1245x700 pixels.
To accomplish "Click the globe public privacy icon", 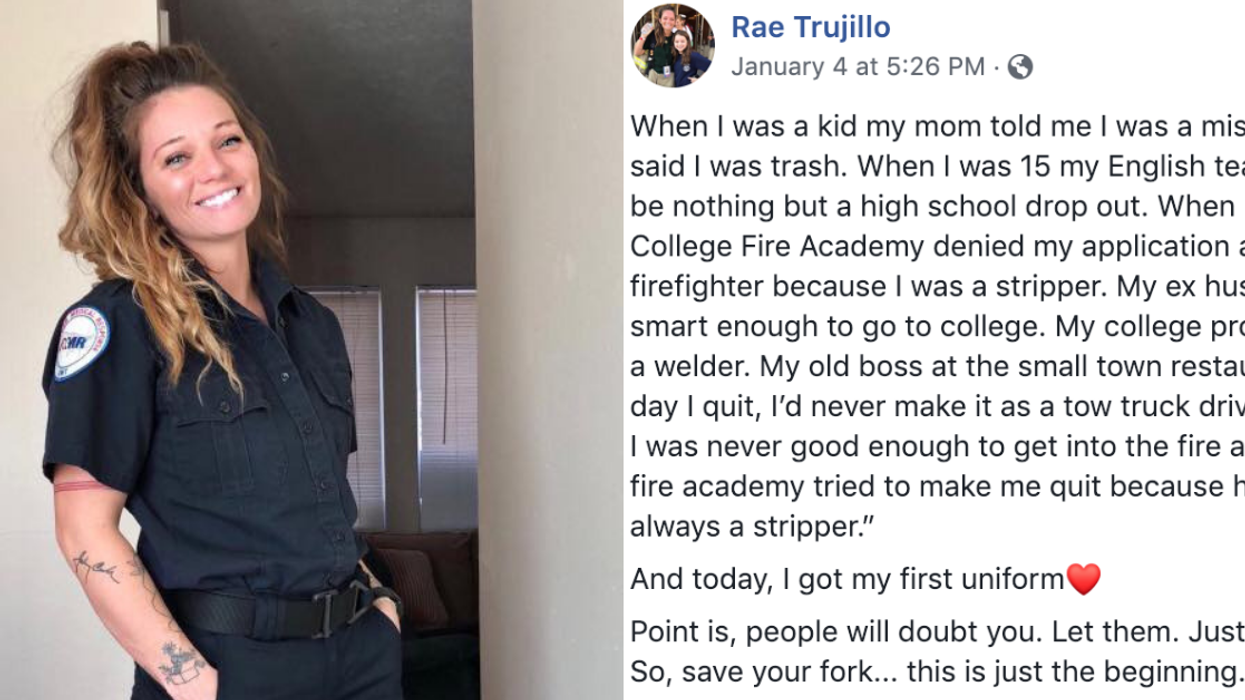I will [x=1020, y=67].
